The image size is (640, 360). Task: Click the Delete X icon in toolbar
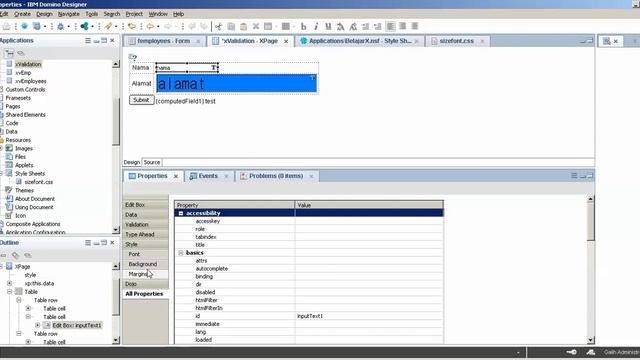(256, 27)
